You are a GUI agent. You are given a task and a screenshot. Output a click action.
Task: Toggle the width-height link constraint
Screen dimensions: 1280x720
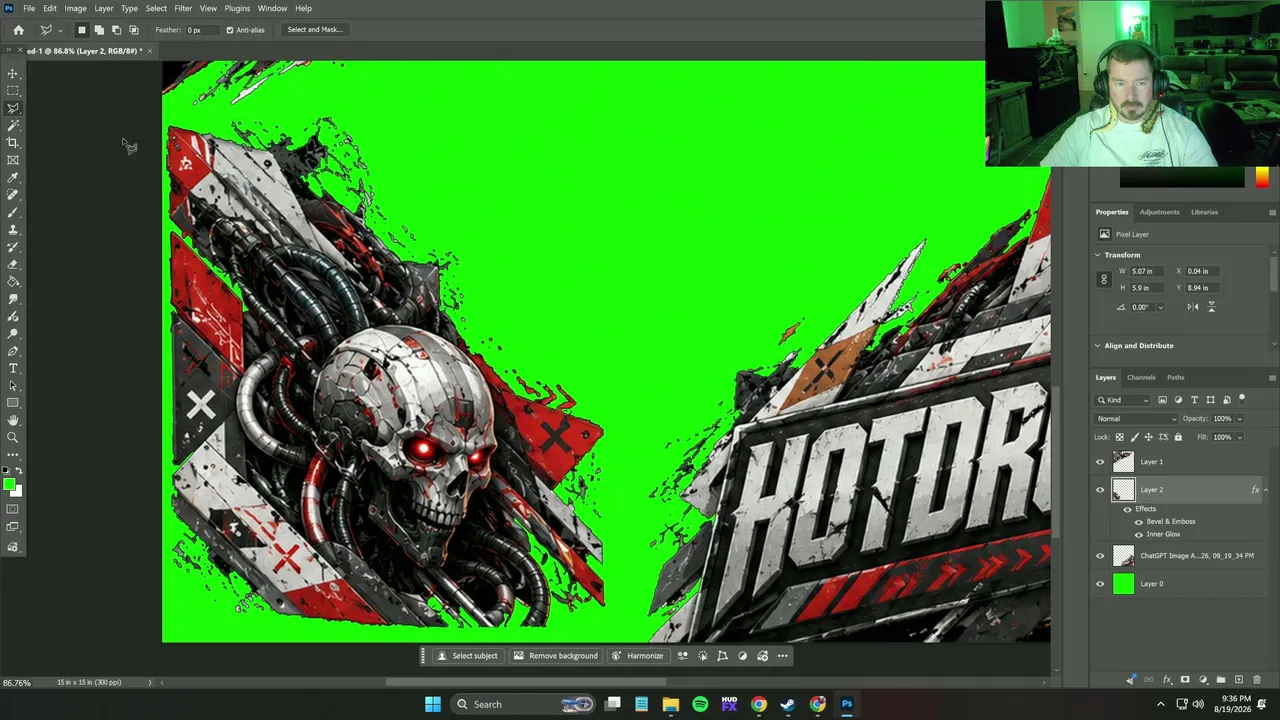(x=1104, y=279)
